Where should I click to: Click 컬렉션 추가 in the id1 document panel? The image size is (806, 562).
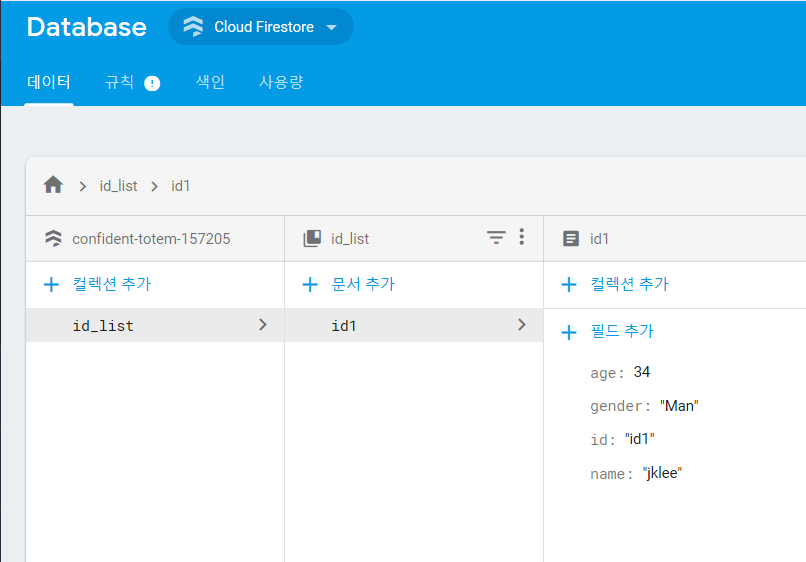(x=614, y=284)
